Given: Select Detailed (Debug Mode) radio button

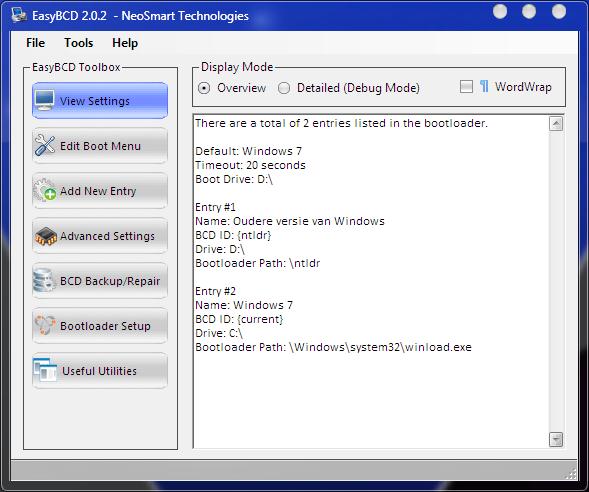Looking at the screenshot, I should [x=284, y=88].
